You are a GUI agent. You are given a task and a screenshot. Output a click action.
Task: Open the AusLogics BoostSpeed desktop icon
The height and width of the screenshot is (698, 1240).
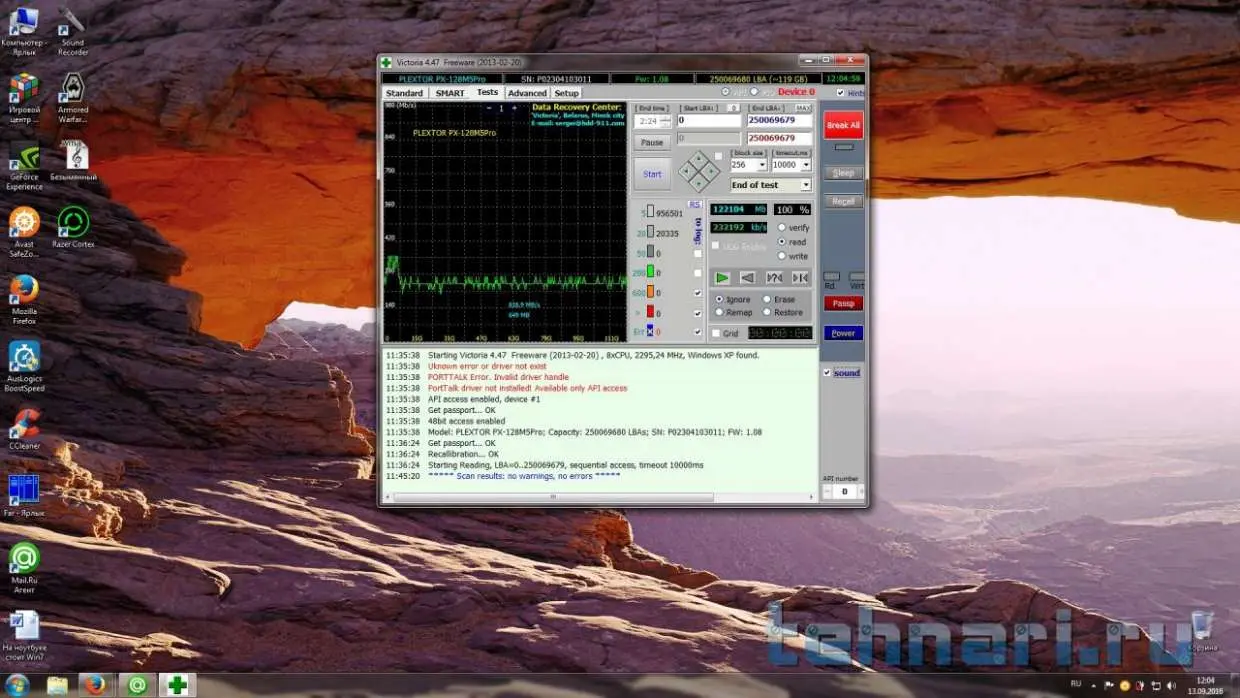coord(24,366)
